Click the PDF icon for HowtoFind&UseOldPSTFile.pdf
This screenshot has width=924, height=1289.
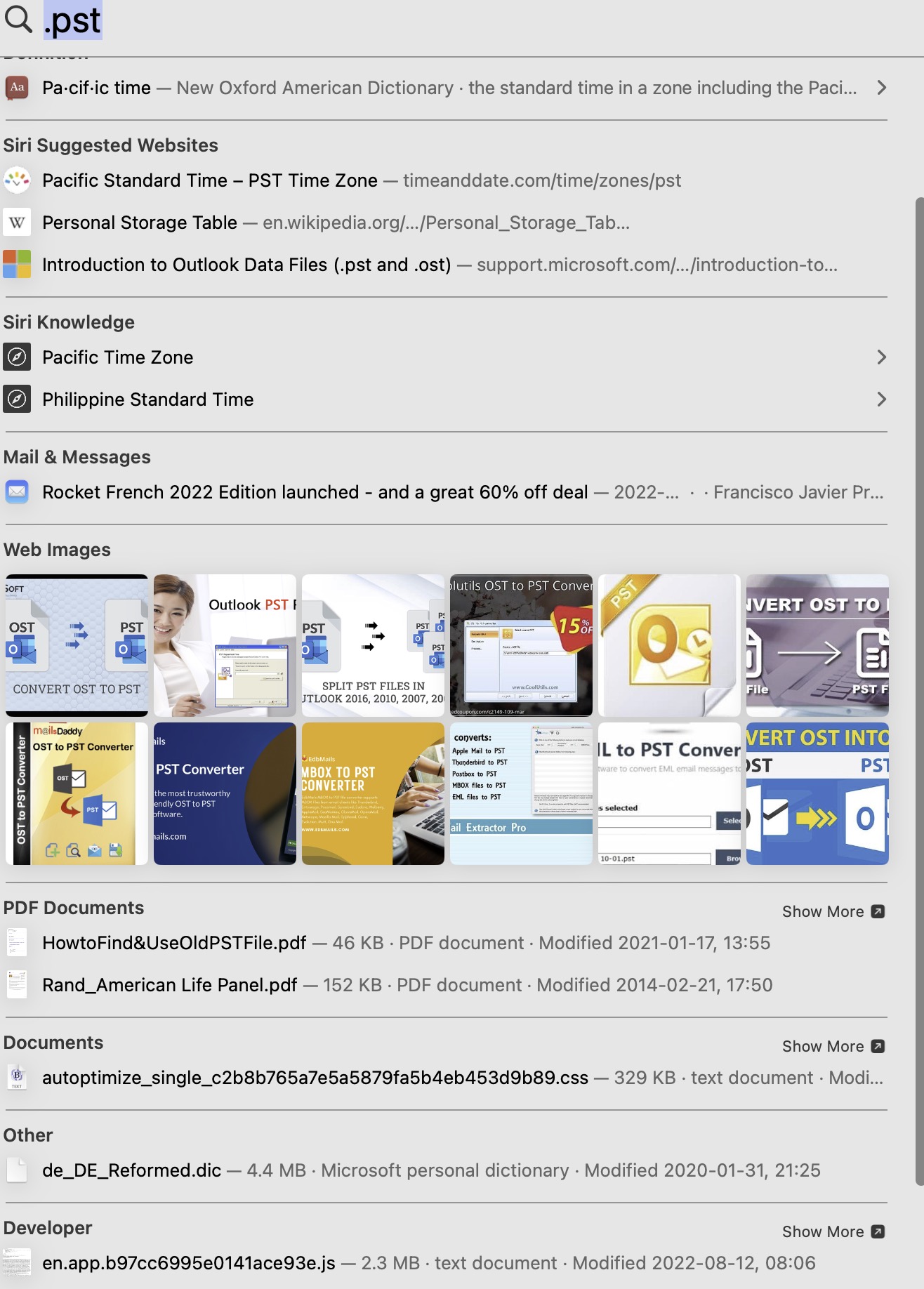[x=17, y=943]
